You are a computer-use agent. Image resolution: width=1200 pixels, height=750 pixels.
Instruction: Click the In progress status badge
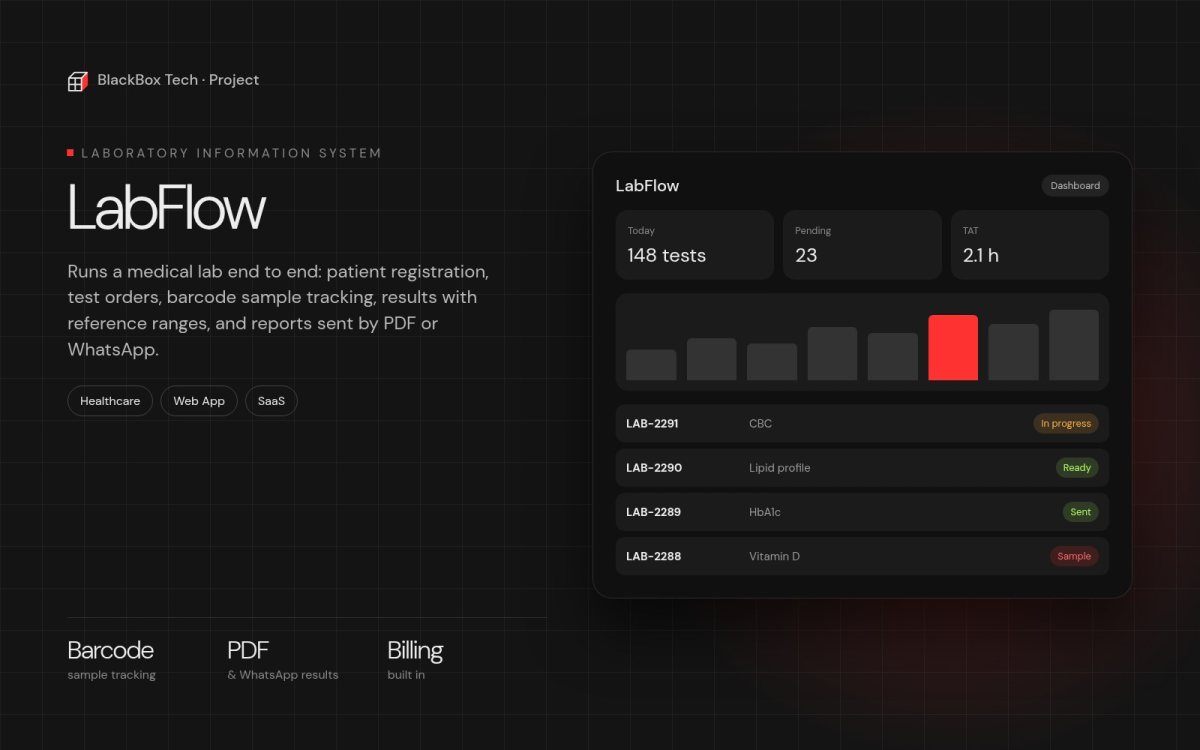pyautogui.click(x=1066, y=424)
